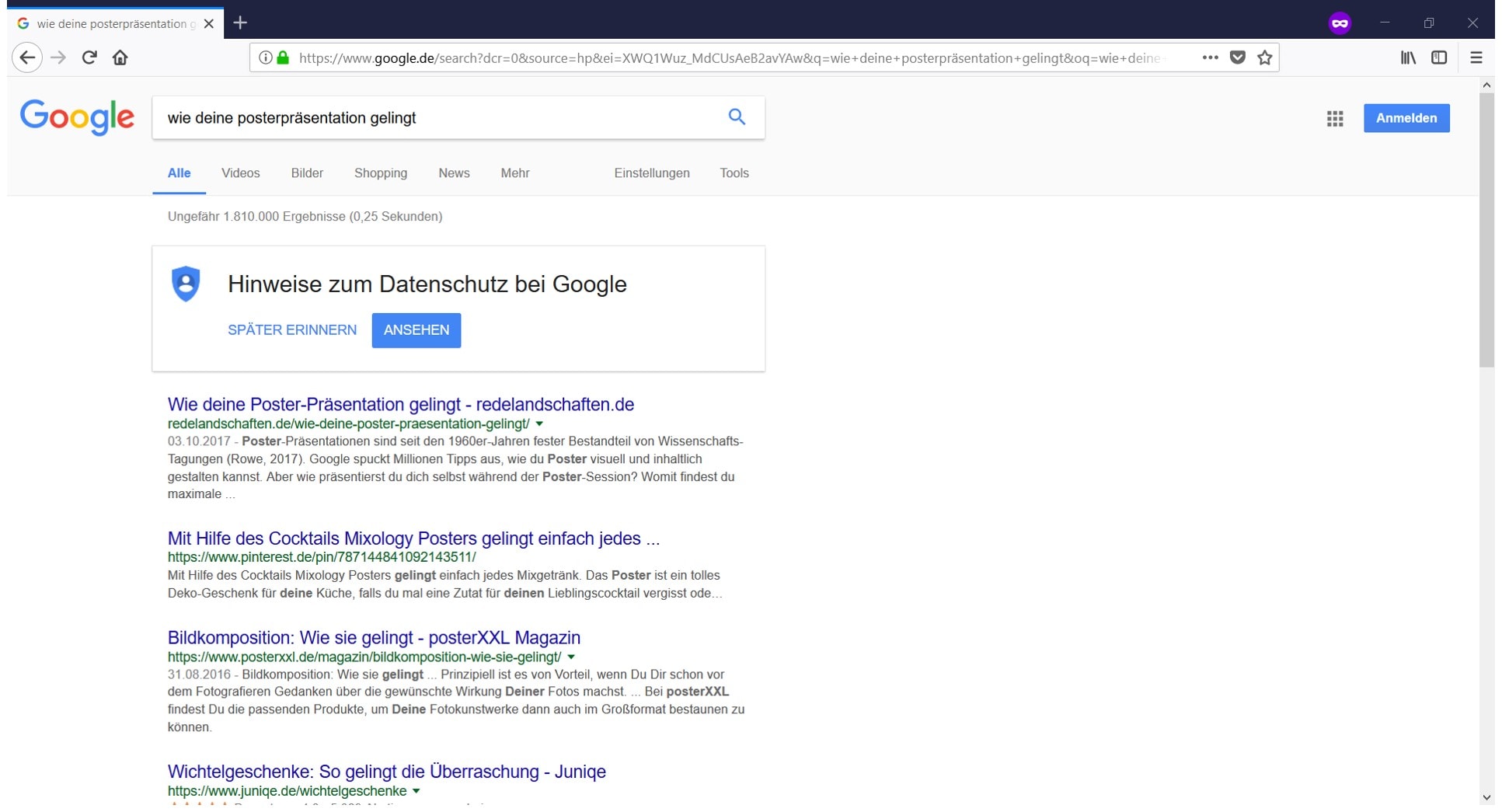The height and width of the screenshot is (812, 1502).
Task: Click the ANSEHEN privacy button
Action: coord(416,330)
